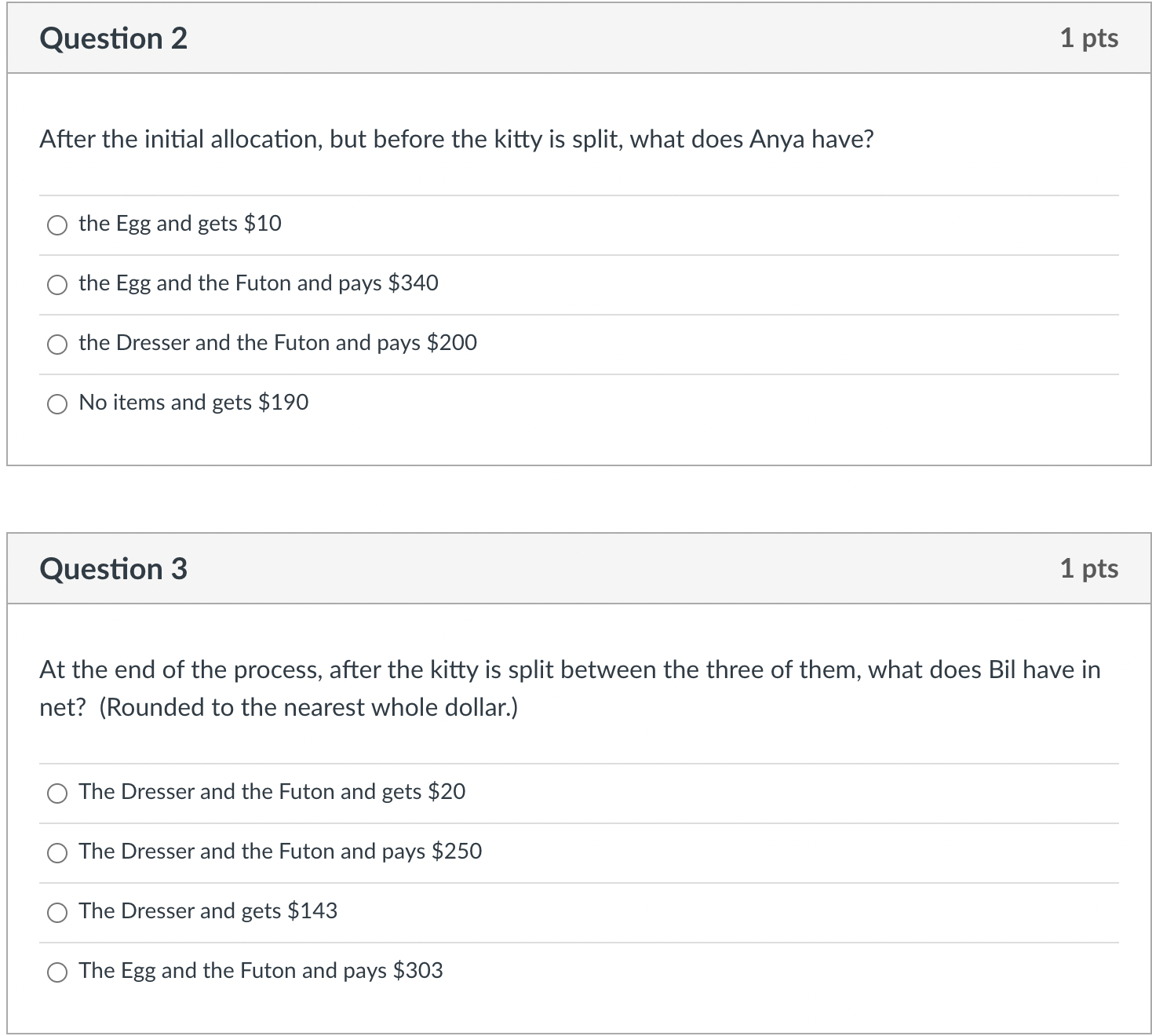Click answer text 'No items and gets $190'
Viewport: 1152px width, 1036px height.
(194, 403)
